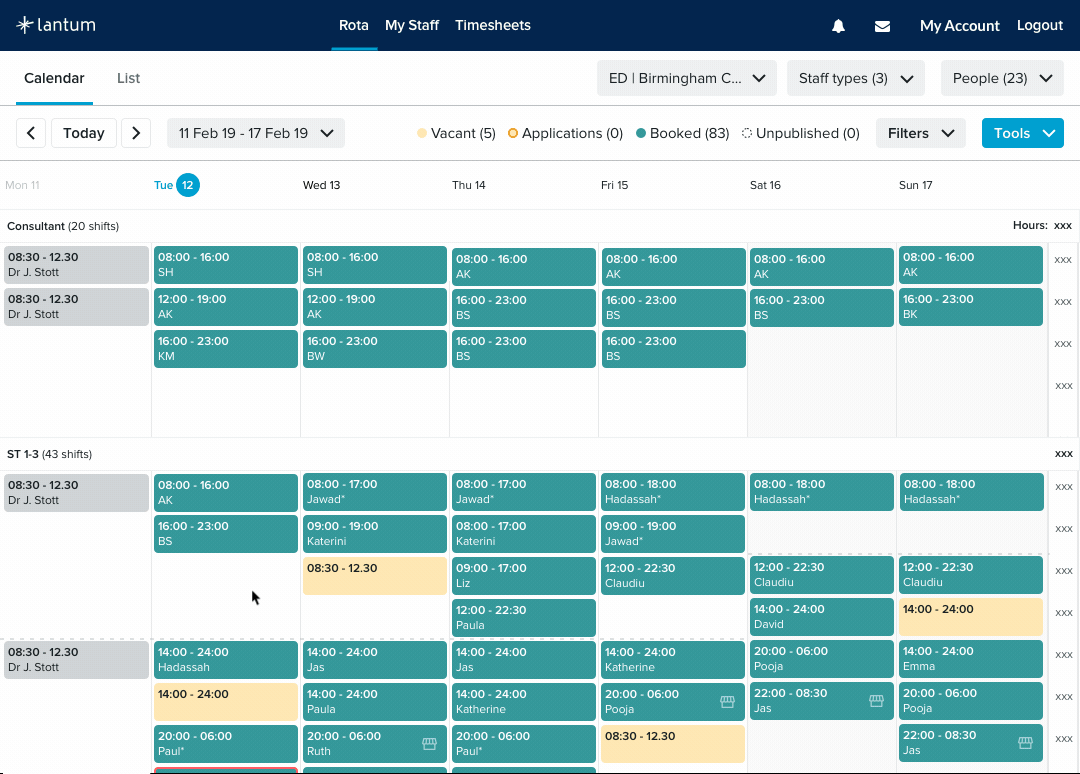Open vacant 08:30 - 12.30 shift on Friday

point(673,744)
